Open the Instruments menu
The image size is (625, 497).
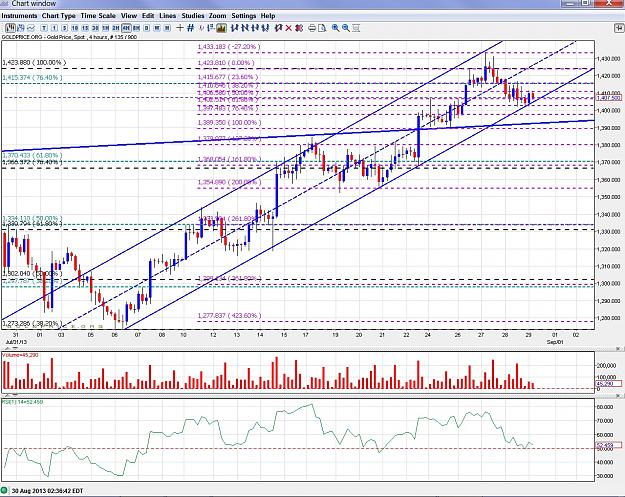[x=19, y=16]
